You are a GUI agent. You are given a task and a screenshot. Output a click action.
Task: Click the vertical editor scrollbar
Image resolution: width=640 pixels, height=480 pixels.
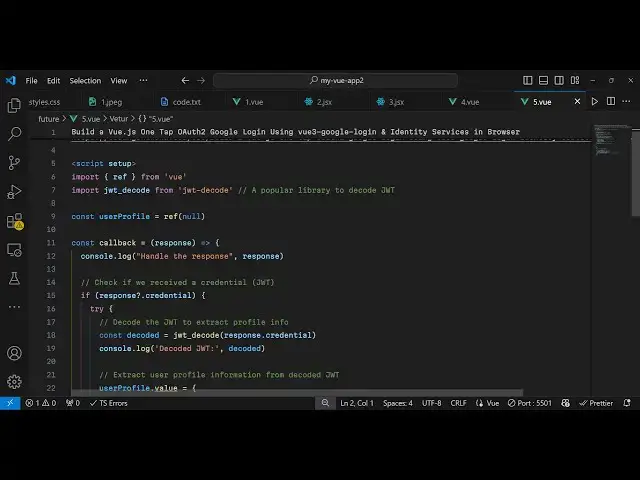pos(636,173)
